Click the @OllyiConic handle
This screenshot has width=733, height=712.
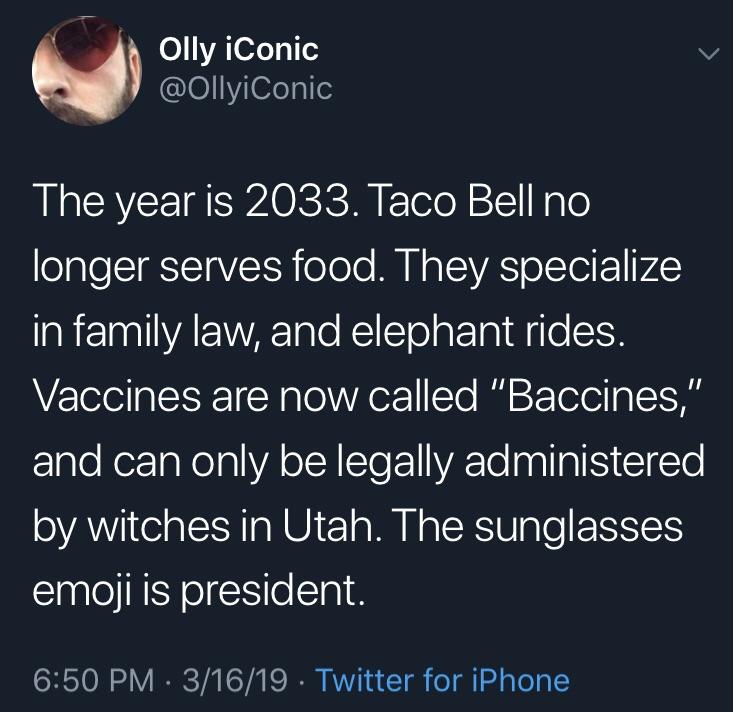pyautogui.click(x=245, y=89)
